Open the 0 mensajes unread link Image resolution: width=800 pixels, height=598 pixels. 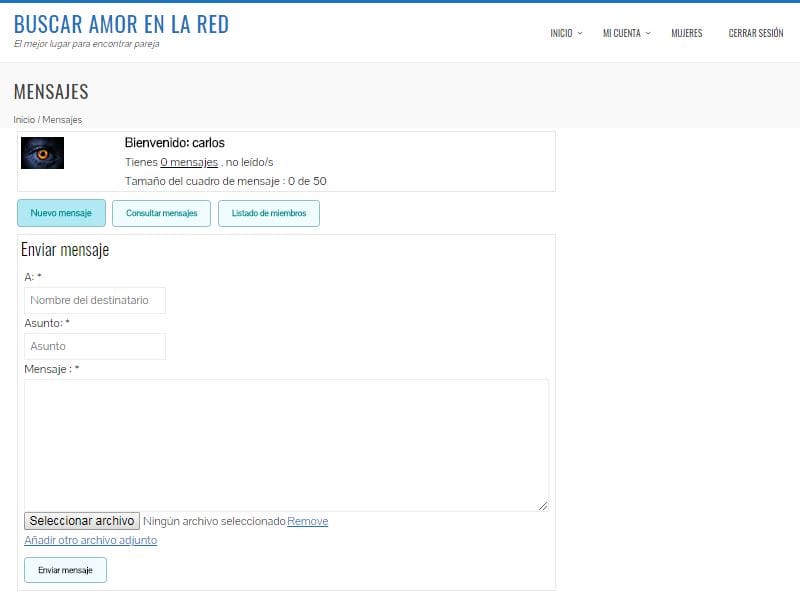coord(188,162)
